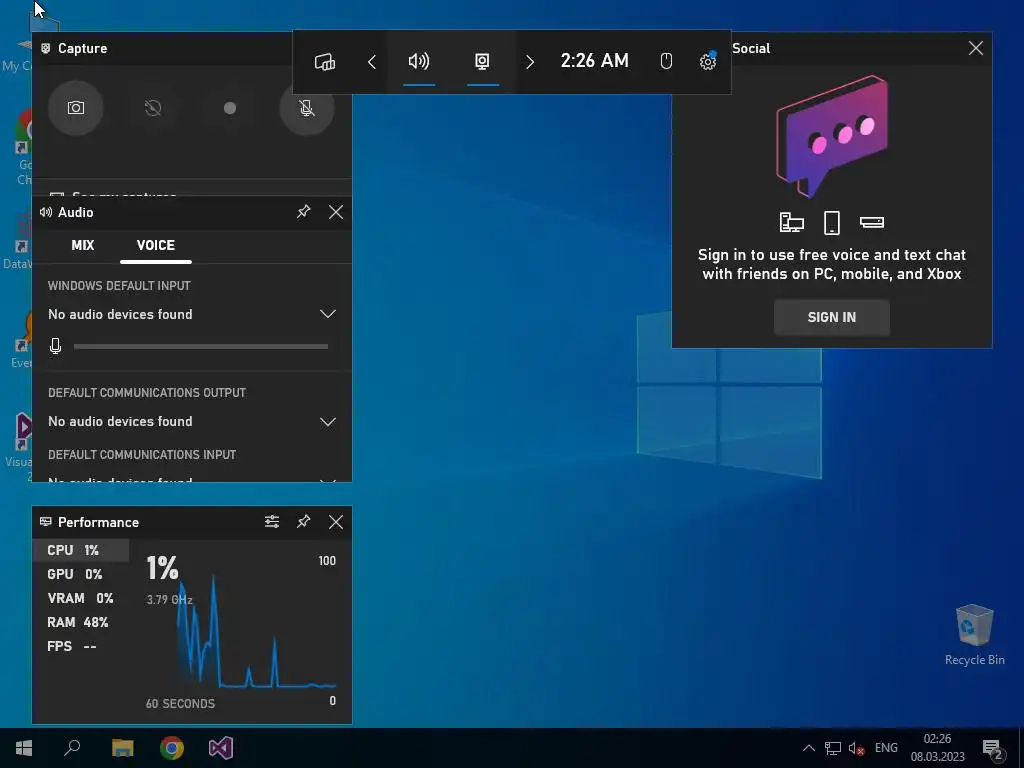Click the muted speaker tray icon

856,748
